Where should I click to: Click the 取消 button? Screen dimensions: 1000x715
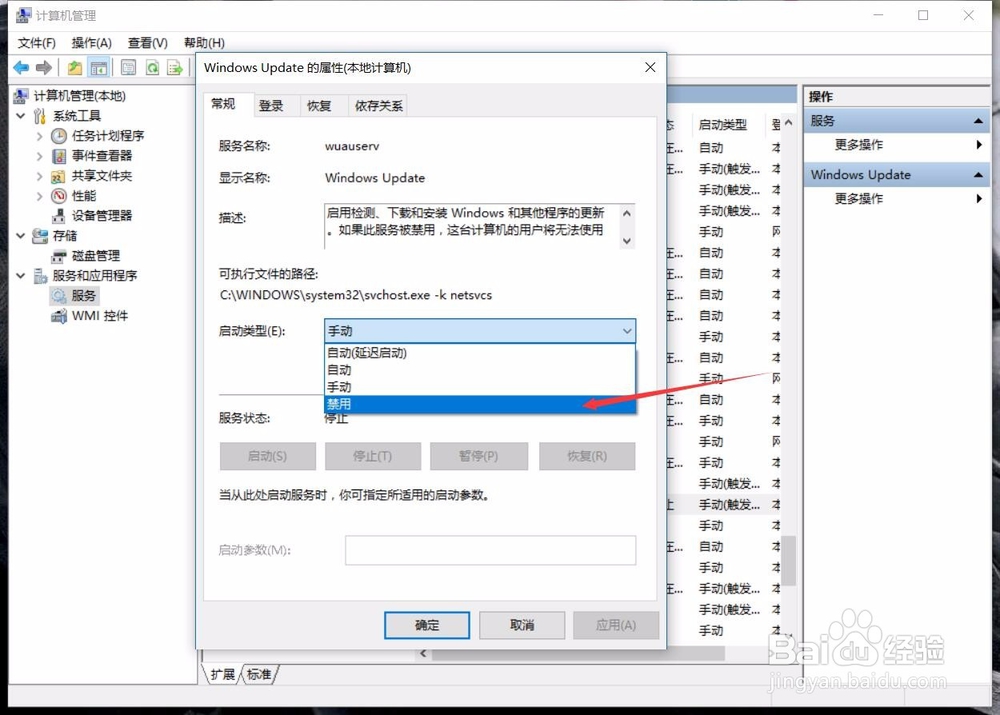(522, 626)
